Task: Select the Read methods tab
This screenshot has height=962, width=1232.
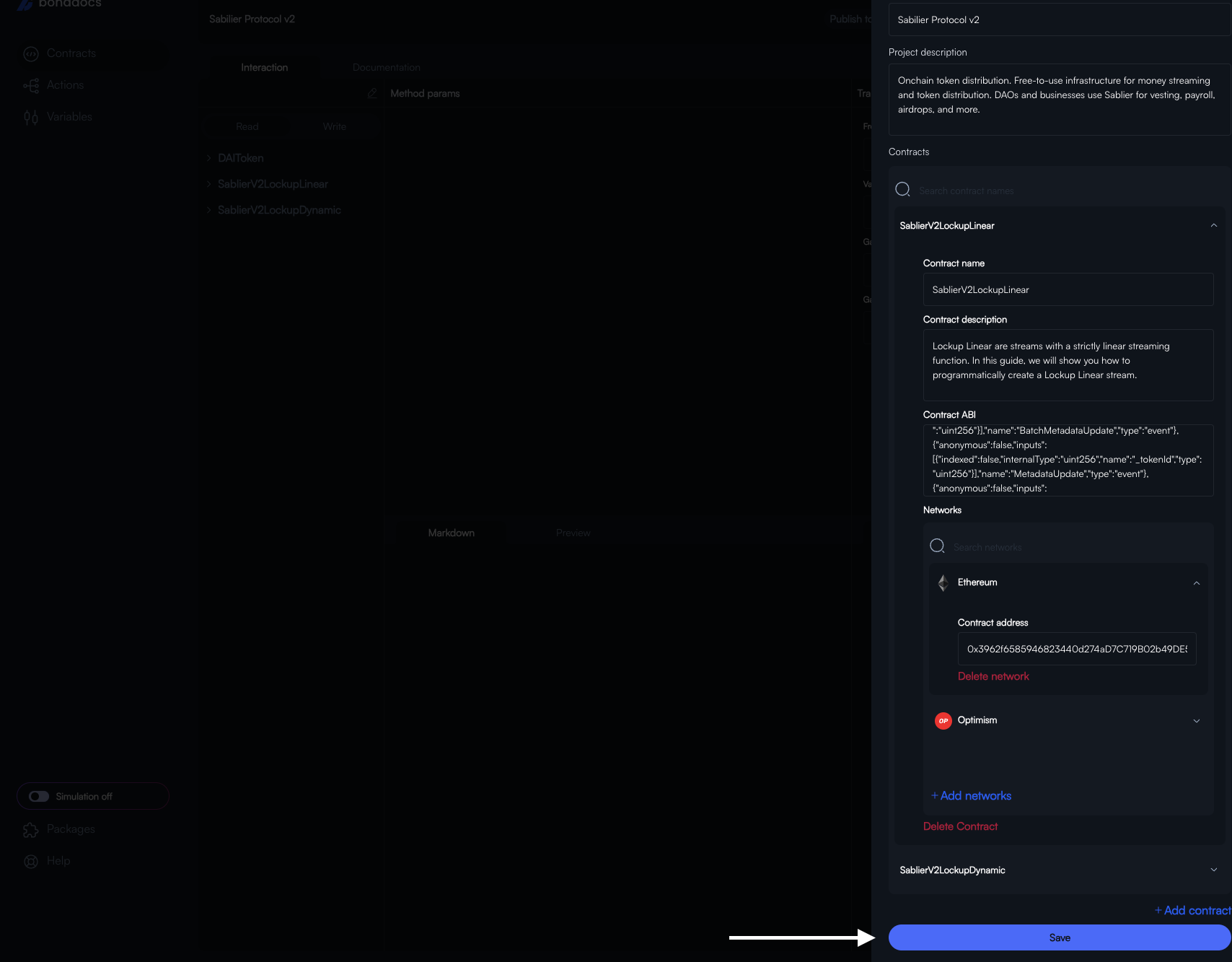Action: click(247, 126)
